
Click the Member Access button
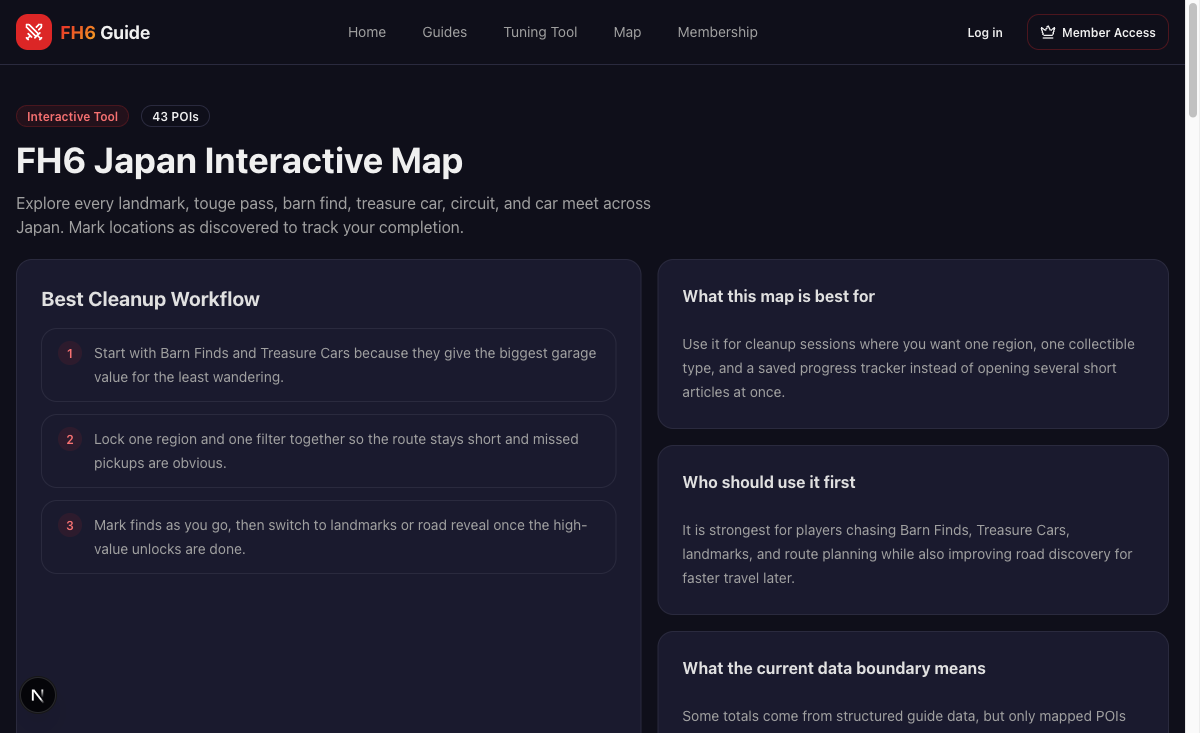[1098, 32]
